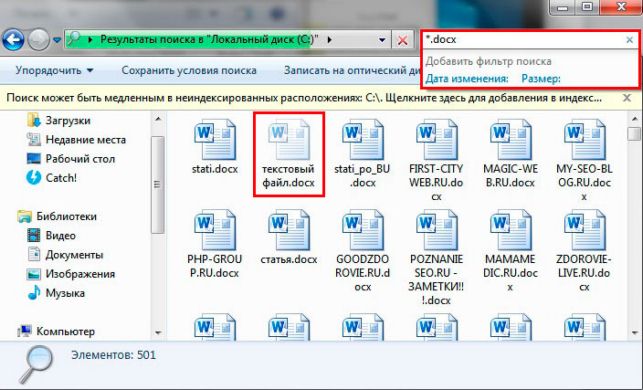The height and width of the screenshot is (390, 643).
Task: Click Сохранить условия поиска
Action: tap(189, 71)
